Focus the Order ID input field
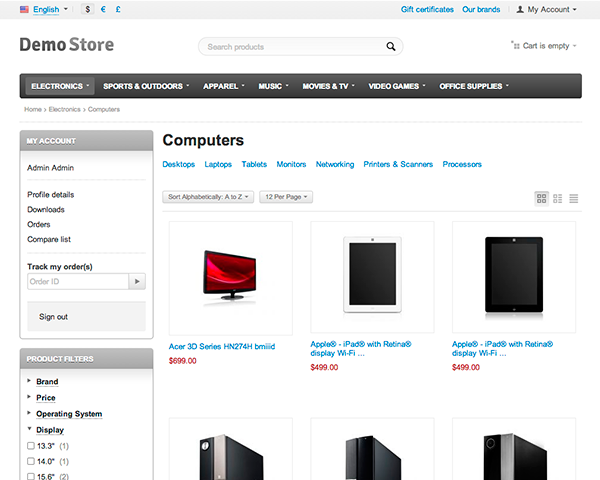The image size is (600, 480). point(78,281)
